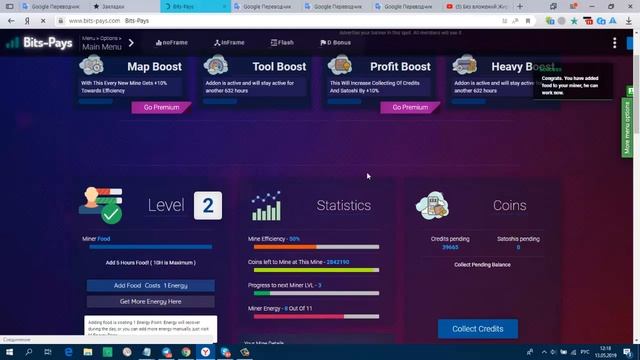Click the blue A translate extension icon
Screen dimensions: 640x360
613,21
